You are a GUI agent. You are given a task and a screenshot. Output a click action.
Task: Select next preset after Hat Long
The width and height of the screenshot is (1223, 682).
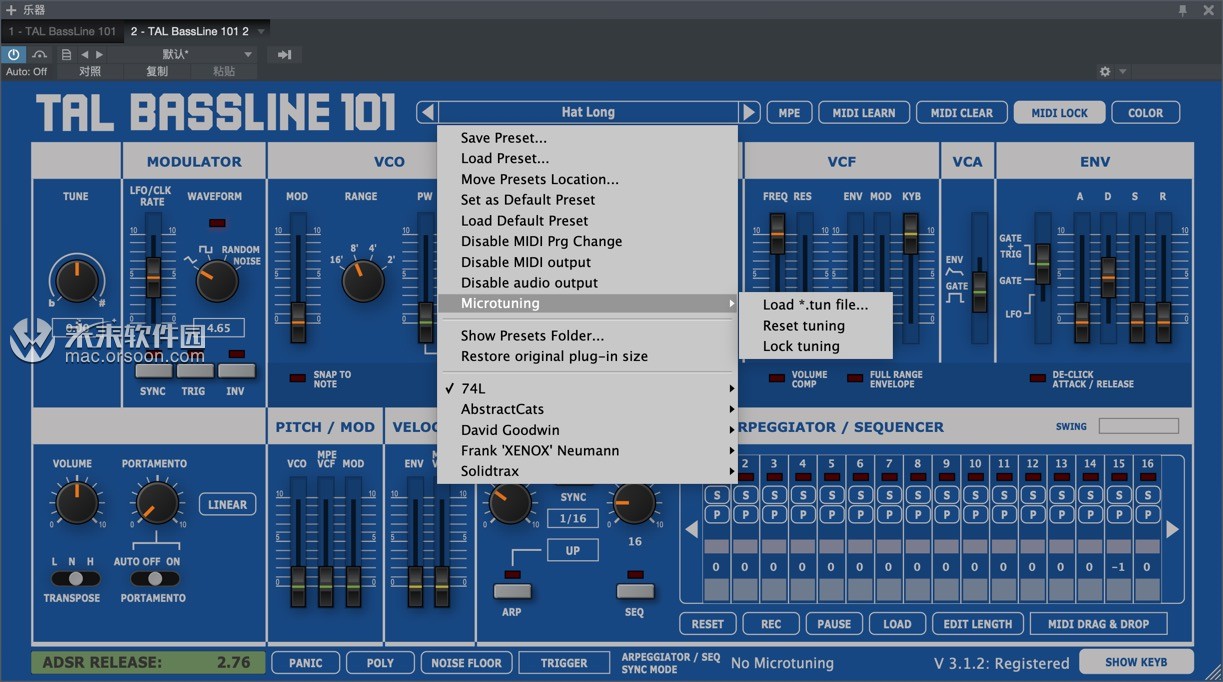pos(749,112)
